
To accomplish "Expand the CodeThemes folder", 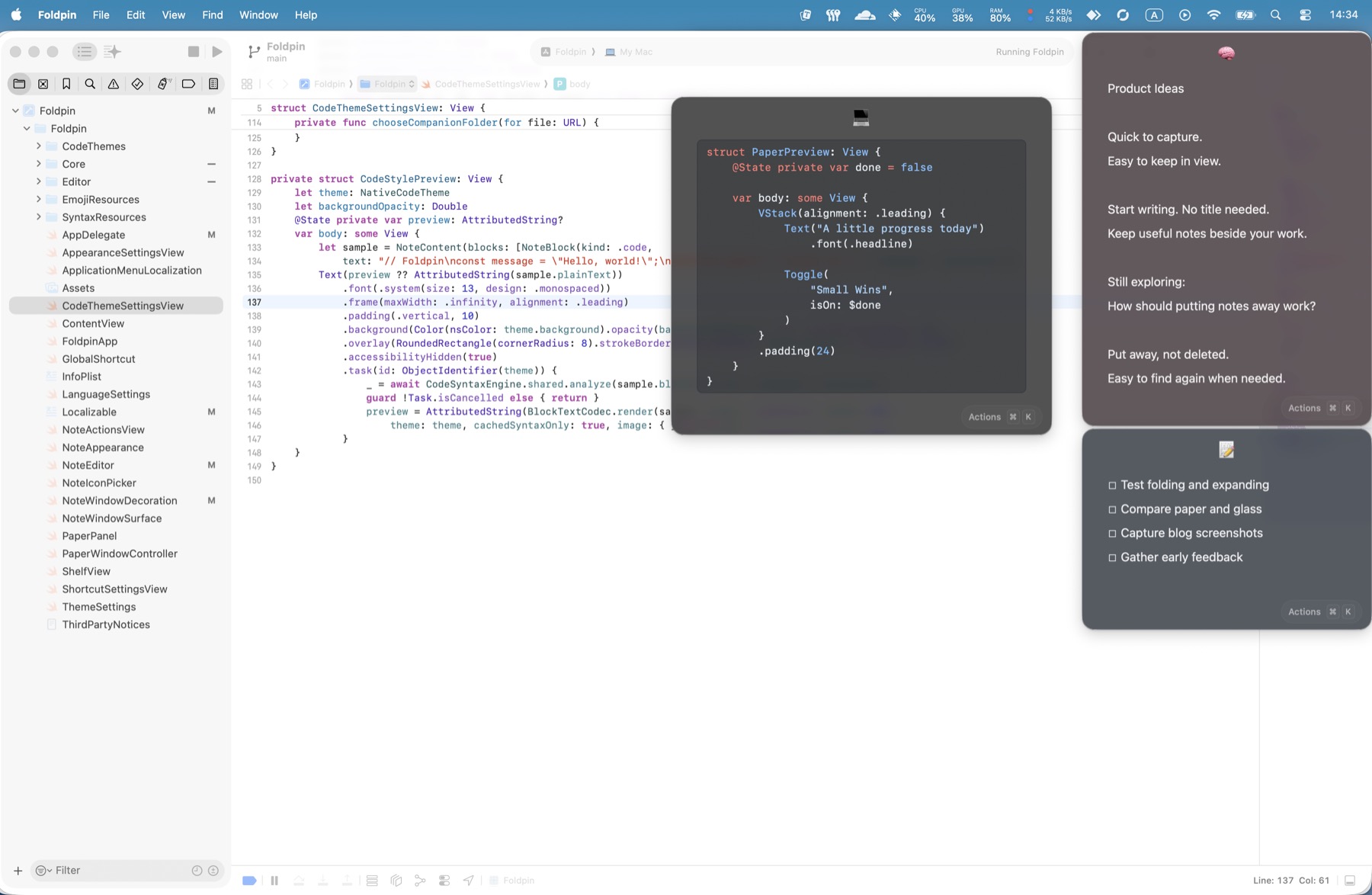I will coord(39,146).
